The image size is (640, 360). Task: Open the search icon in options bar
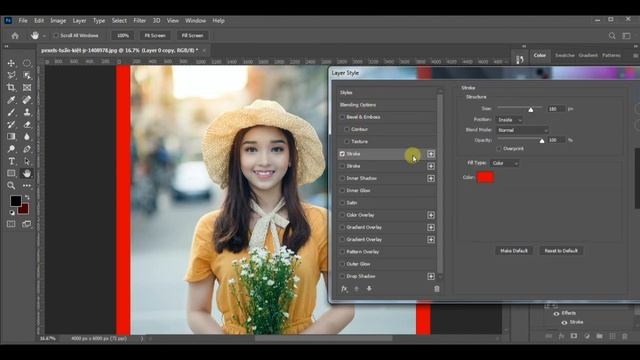click(612, 36)
